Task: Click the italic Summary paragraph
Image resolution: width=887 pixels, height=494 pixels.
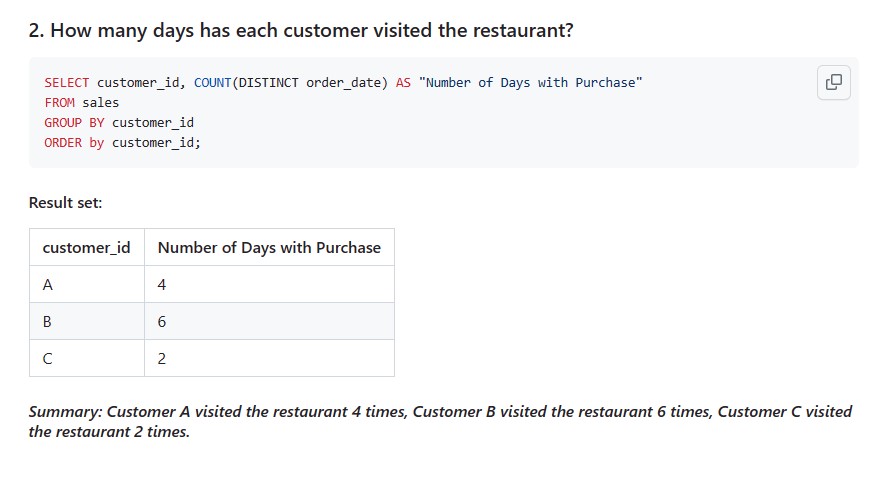Action: pyautogui.click(x=440, y=422)
